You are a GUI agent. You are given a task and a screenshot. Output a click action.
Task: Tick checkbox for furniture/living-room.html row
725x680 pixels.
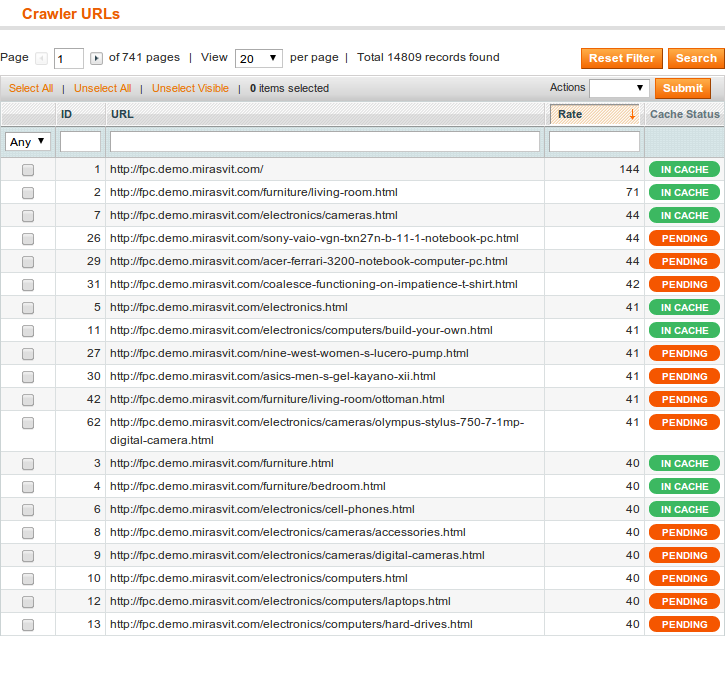[x=28, y=193]
